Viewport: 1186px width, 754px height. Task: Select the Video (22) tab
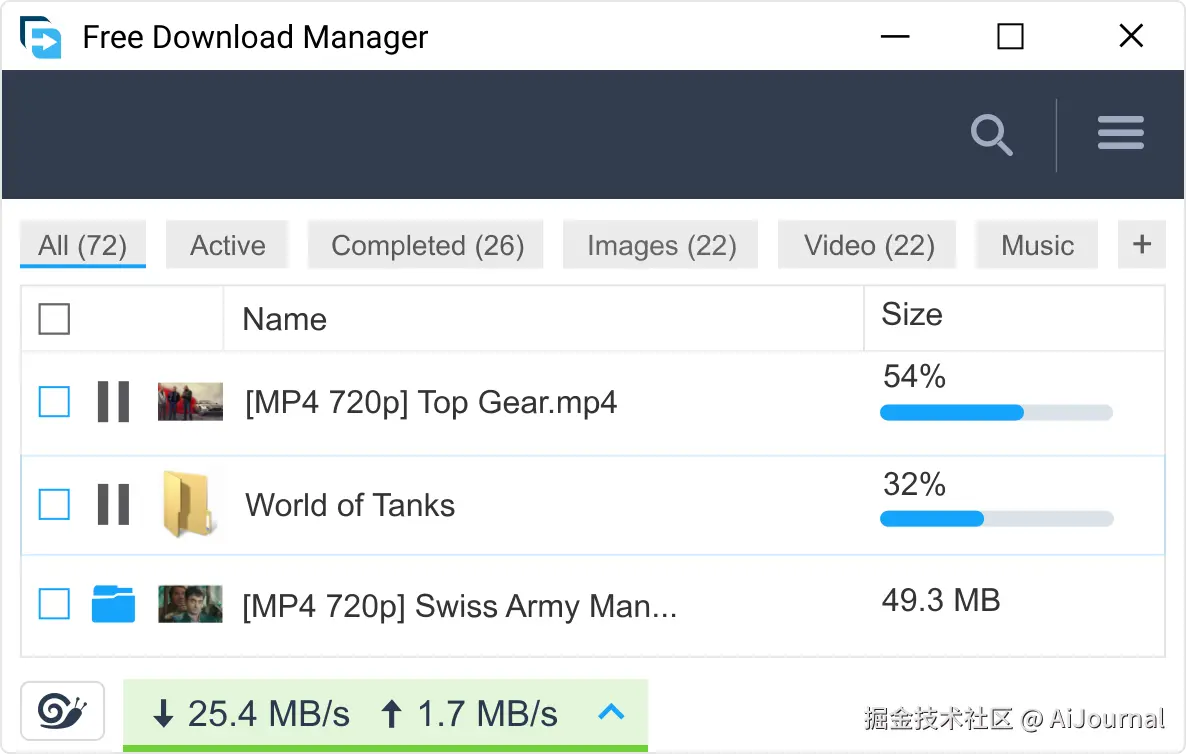pyautogui.click(x=868, y=246)
